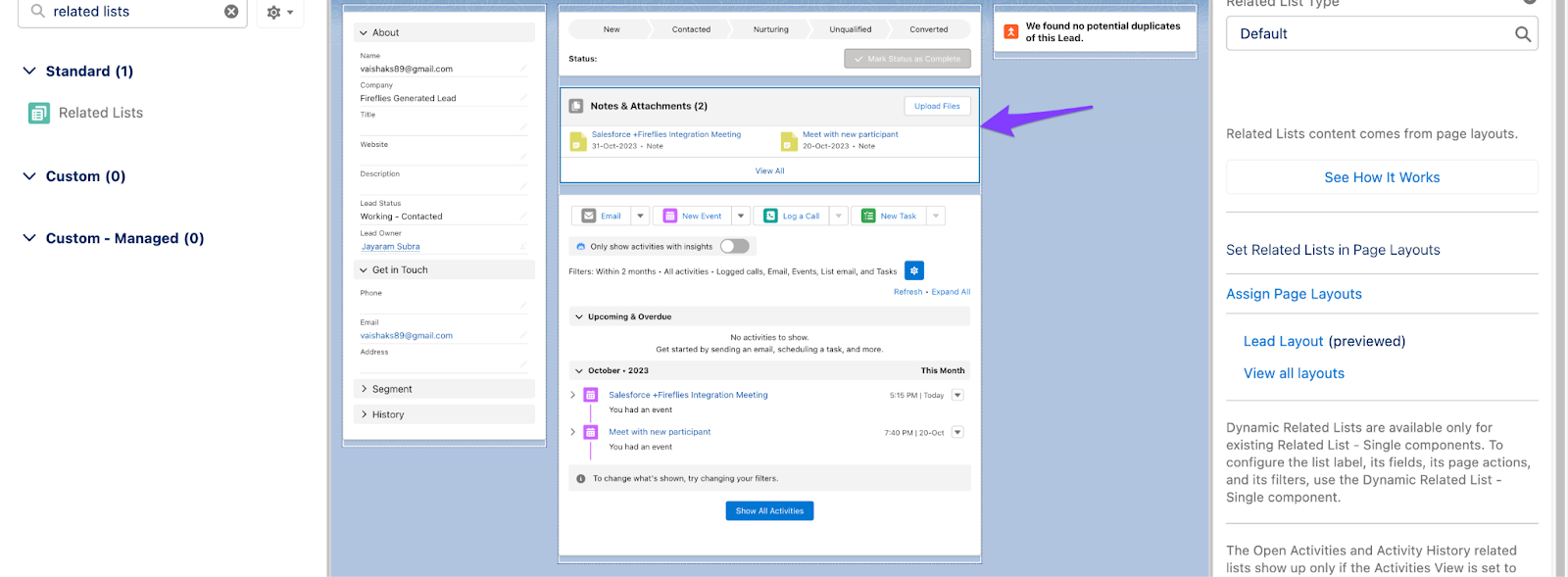Screen dimensions: 1568x577
Task: Edit the Company field pencil icon
Action: point(523,98)
